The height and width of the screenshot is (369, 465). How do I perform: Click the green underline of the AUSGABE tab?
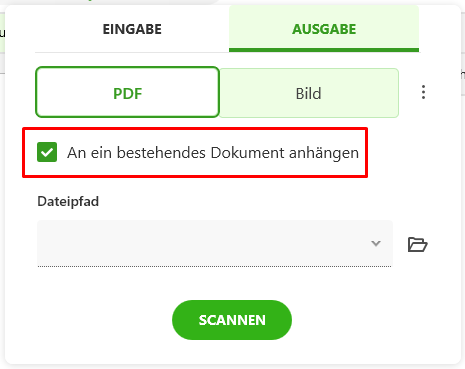click(324, 50)
